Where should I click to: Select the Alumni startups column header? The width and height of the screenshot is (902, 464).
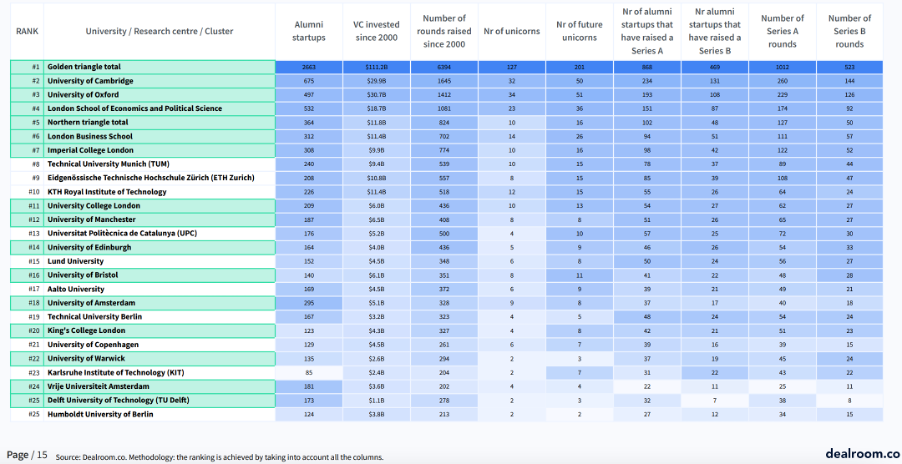[x=309, y=31]
